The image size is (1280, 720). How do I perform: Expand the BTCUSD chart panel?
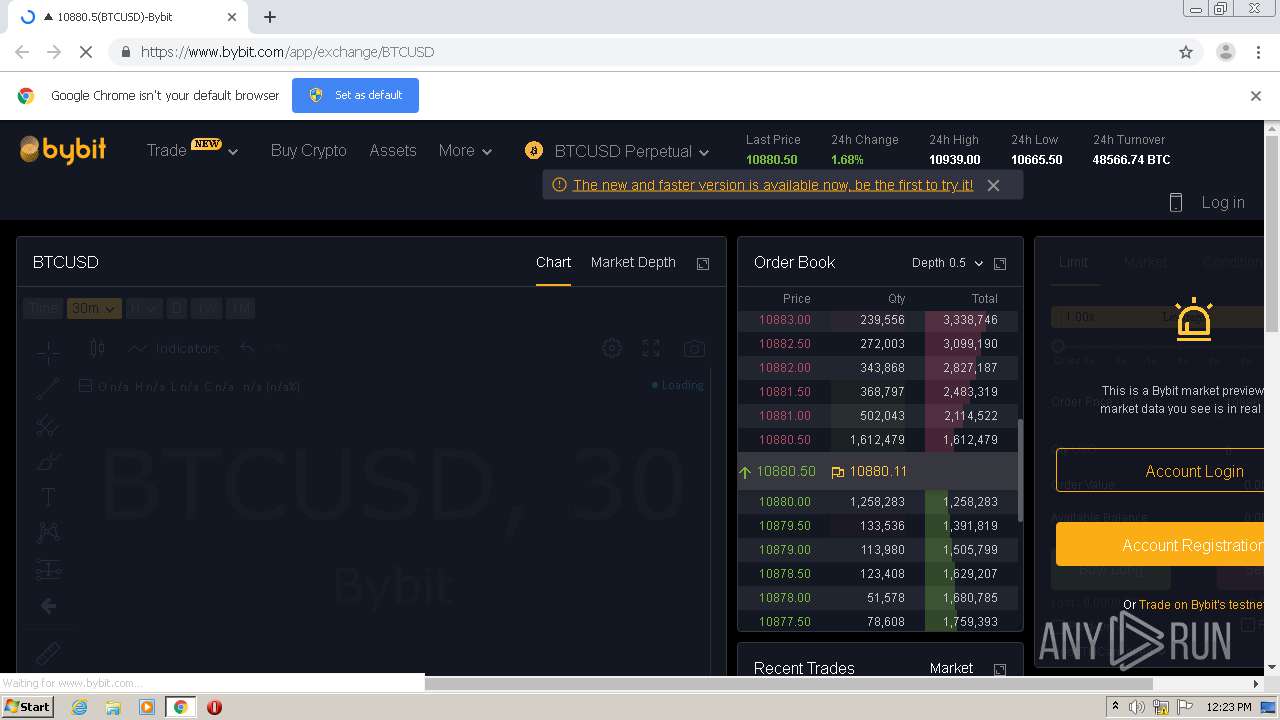click(x=703, y=263)
